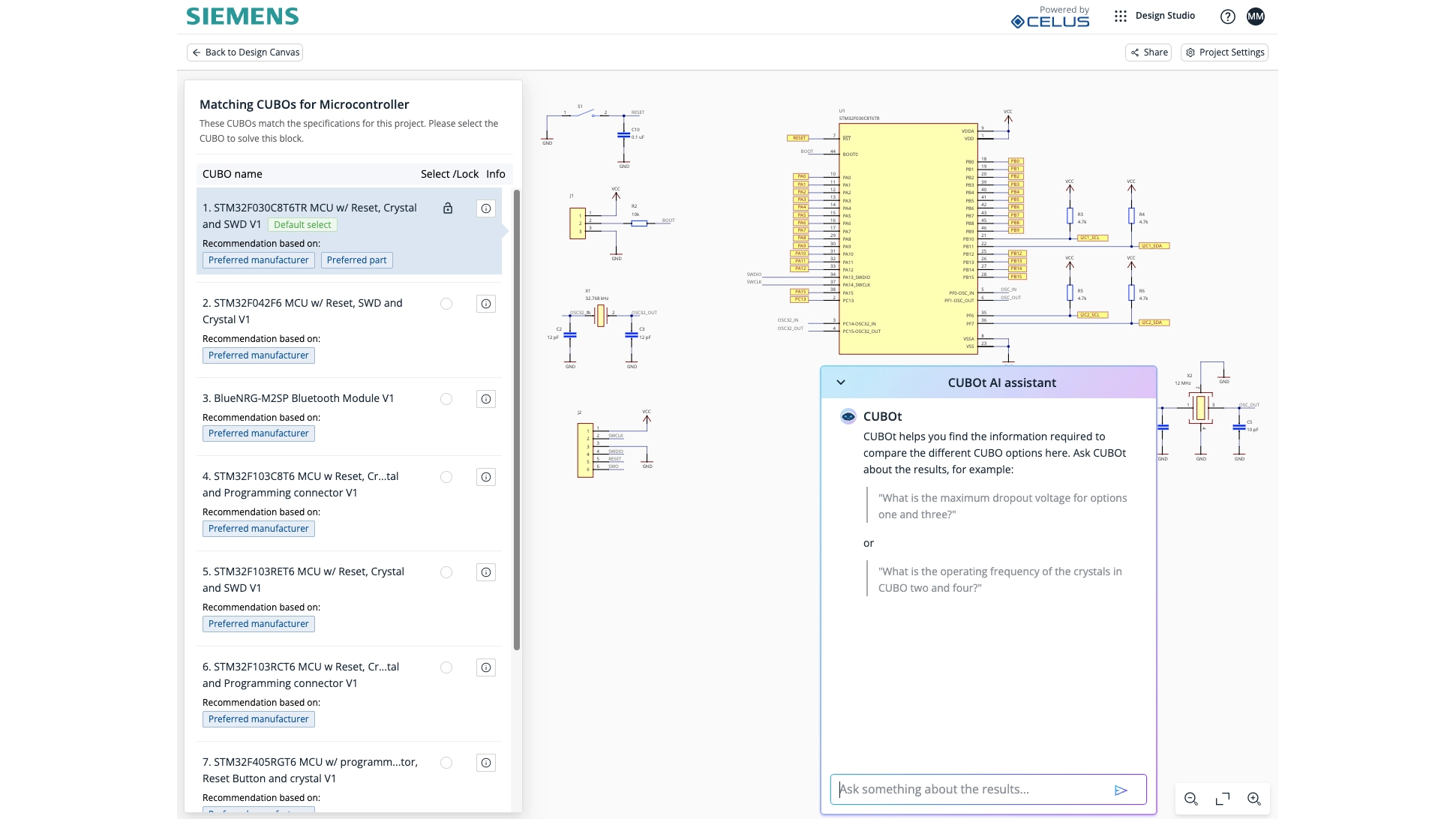Screen dimensions: 1456x819
Task: Open the help question mark icon
Action: pyautogui.click(x=1227, y=16)
